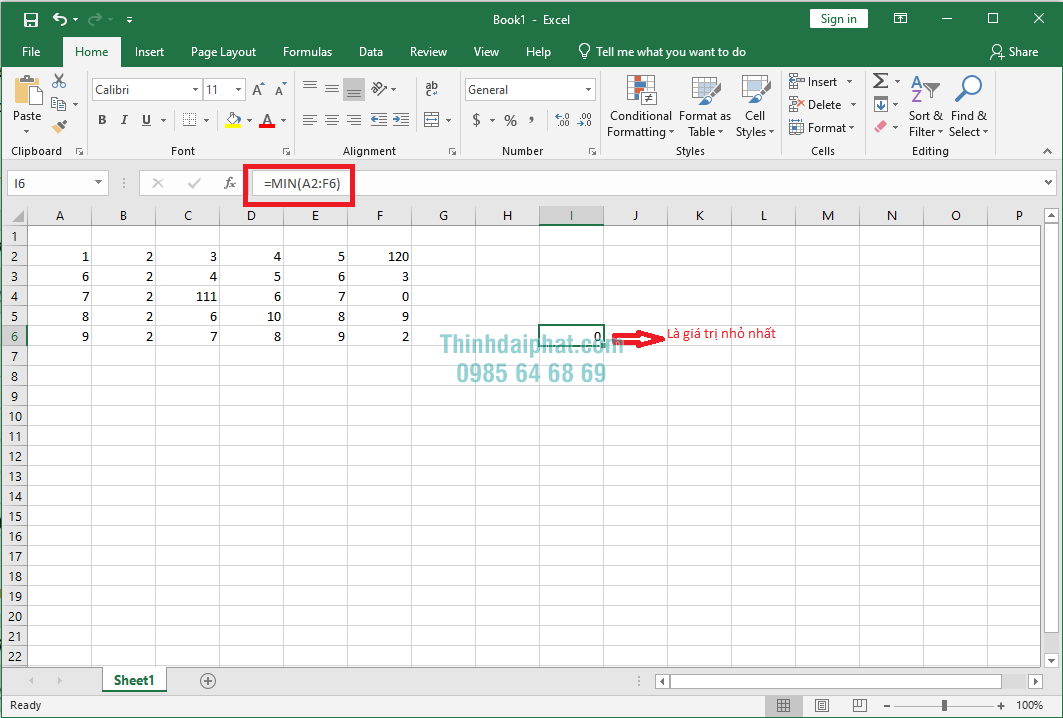Click the Sign in button
The width and height of the screenshot is (1063, 718).
[x=838, y=19]
